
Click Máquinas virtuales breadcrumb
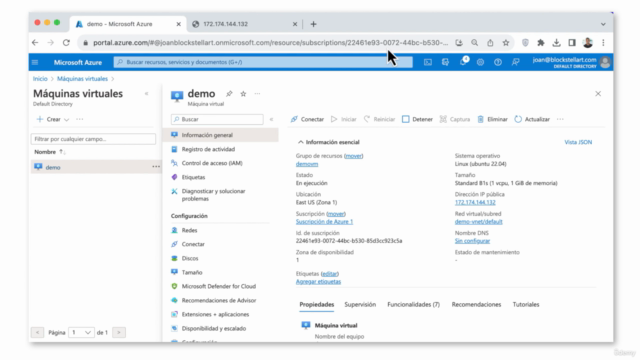pos(82,79)
